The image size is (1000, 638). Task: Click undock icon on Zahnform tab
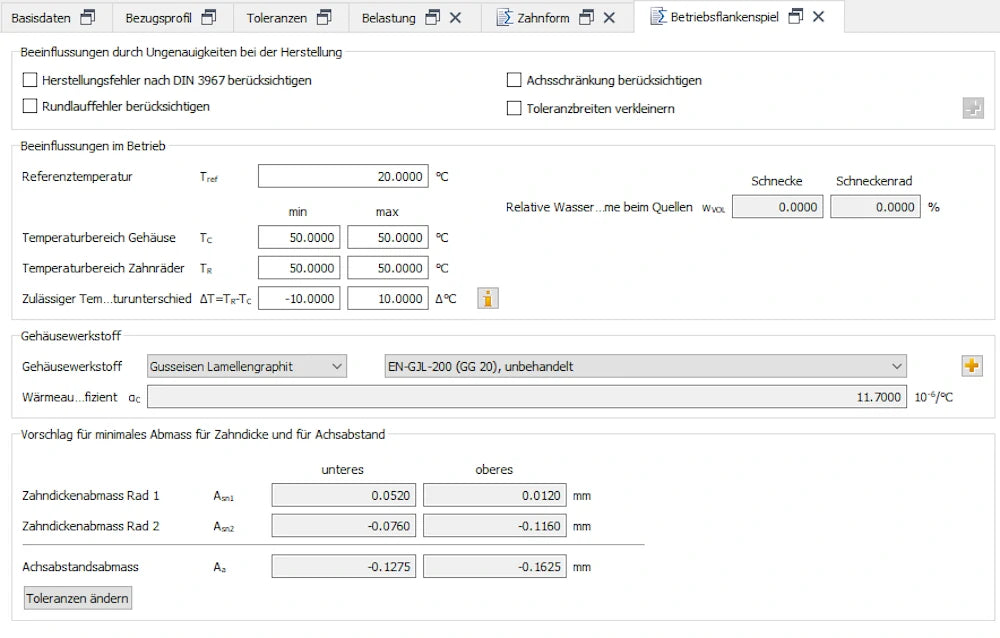pyautogui.click(x=586, y=17)
